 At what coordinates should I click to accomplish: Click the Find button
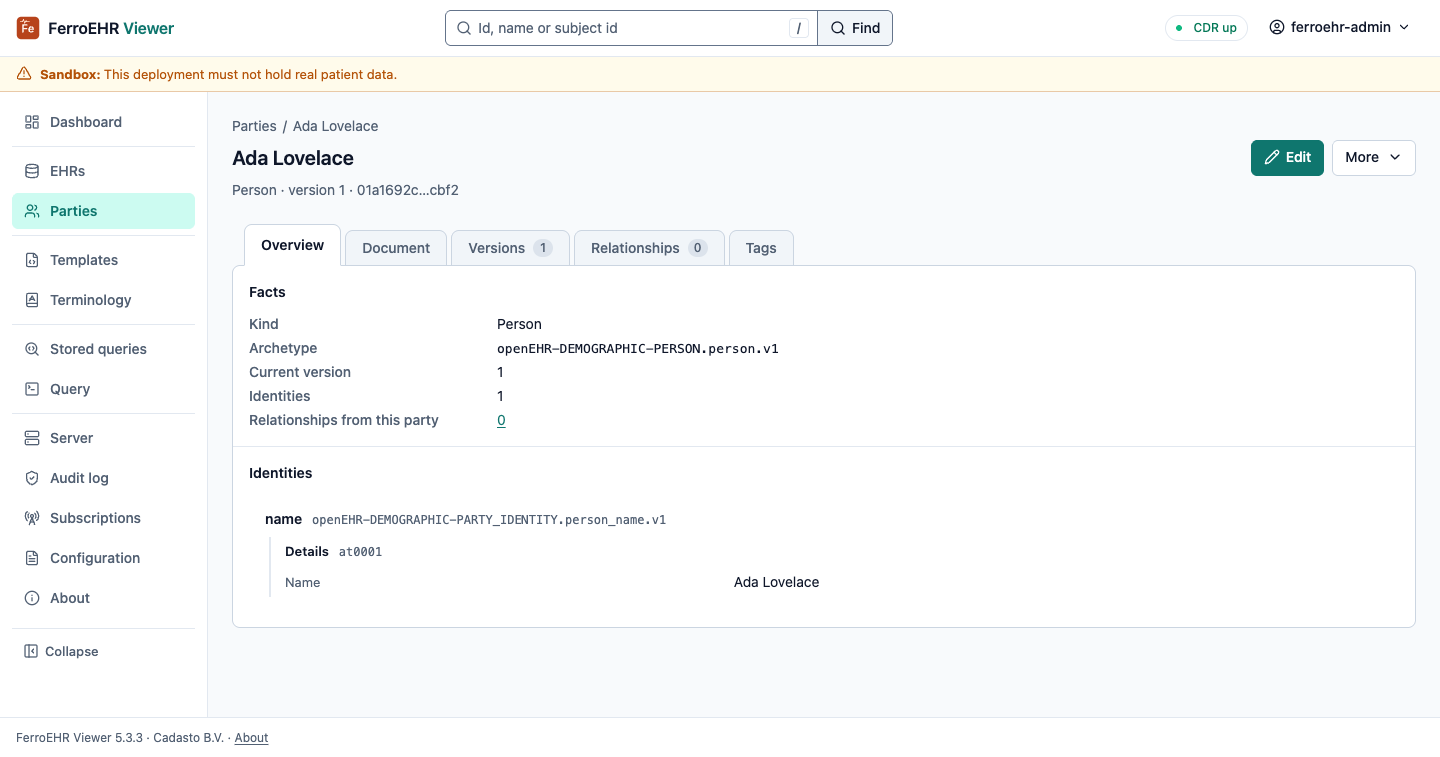(855, 28)
